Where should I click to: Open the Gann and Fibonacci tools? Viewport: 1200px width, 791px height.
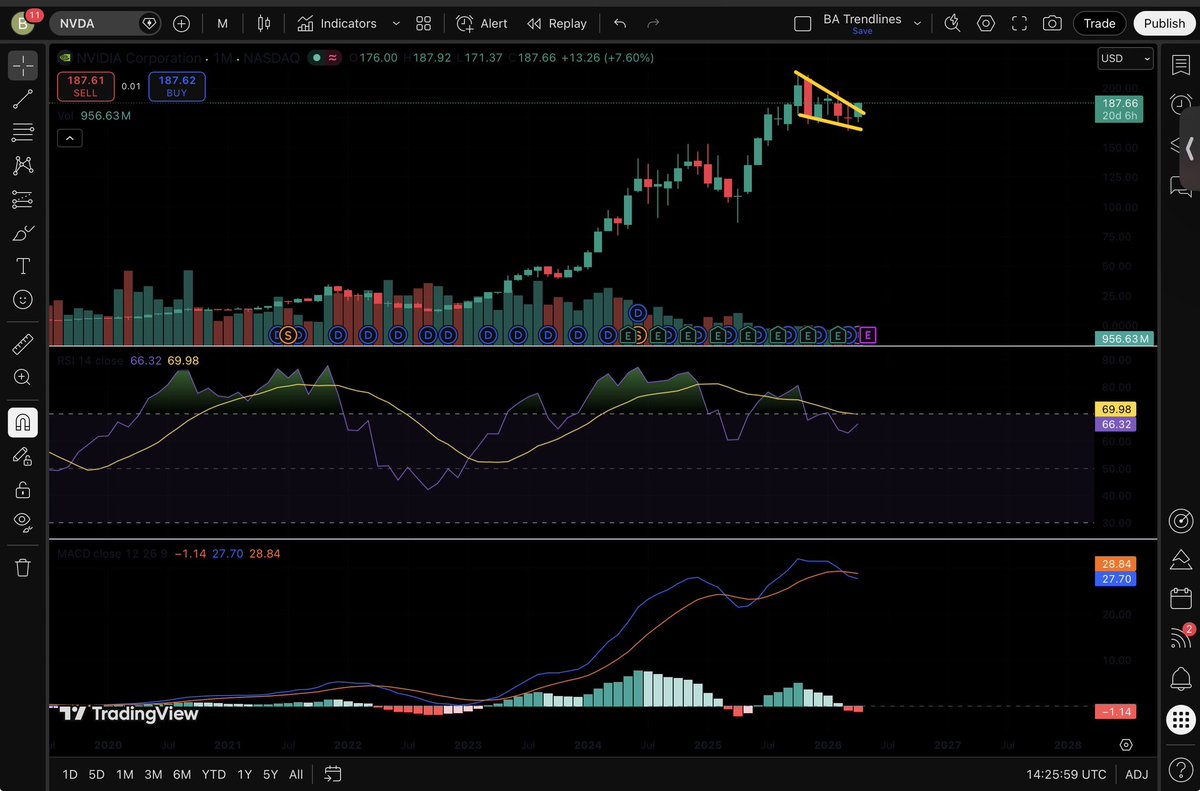click(23, 132)
